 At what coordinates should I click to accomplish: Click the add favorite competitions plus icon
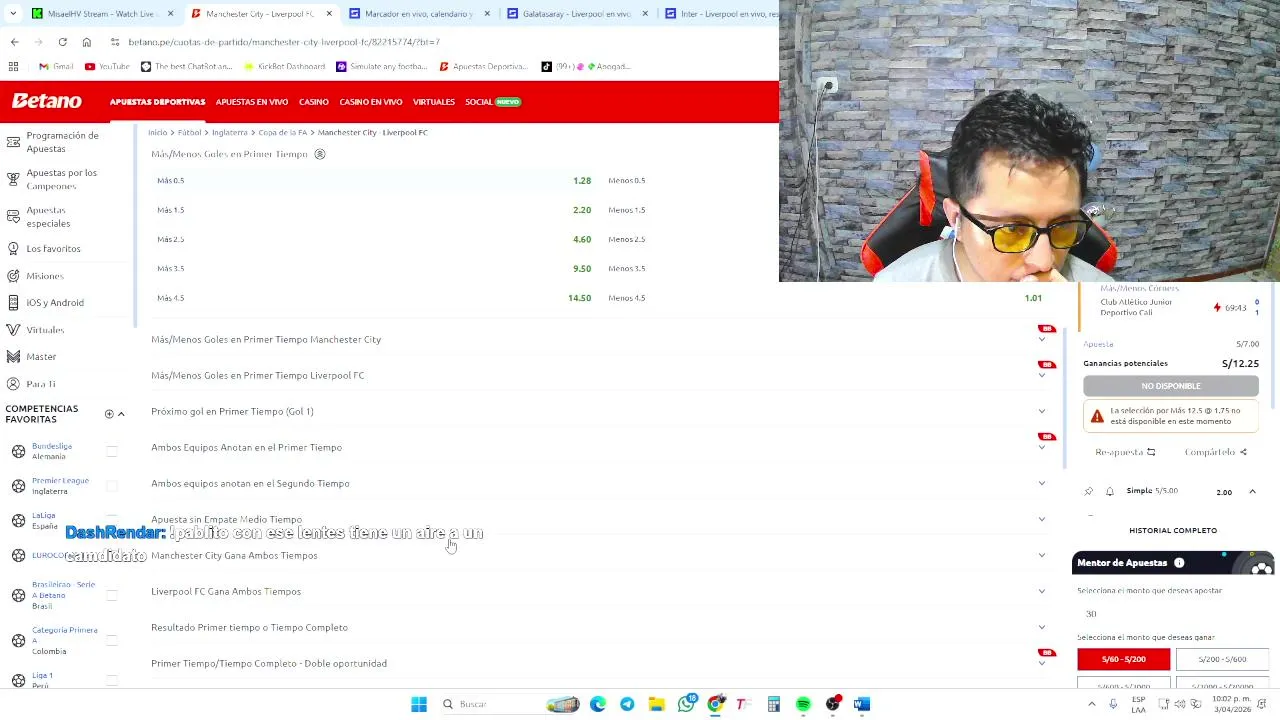109,414
